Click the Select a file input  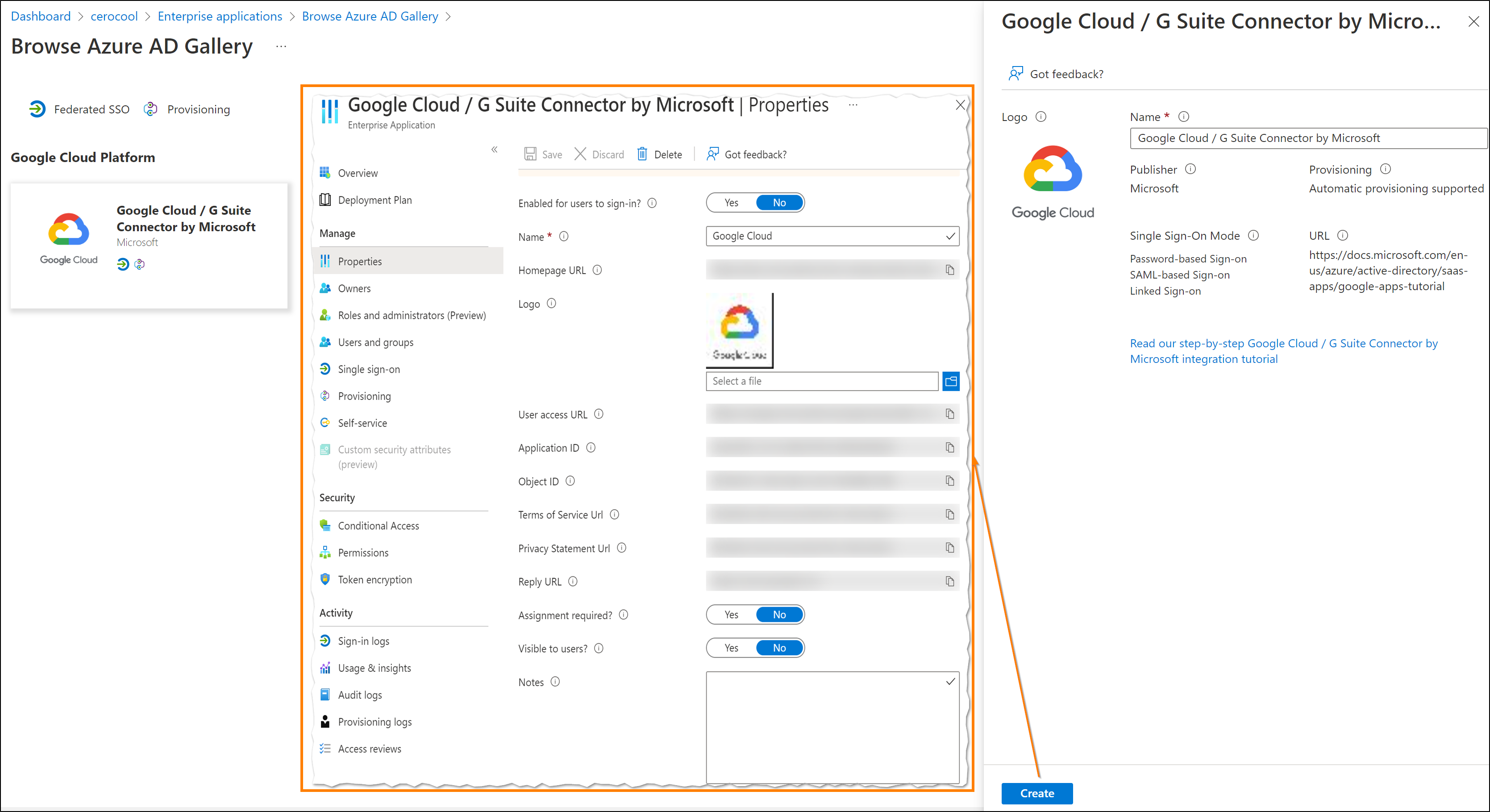(822, 381)
